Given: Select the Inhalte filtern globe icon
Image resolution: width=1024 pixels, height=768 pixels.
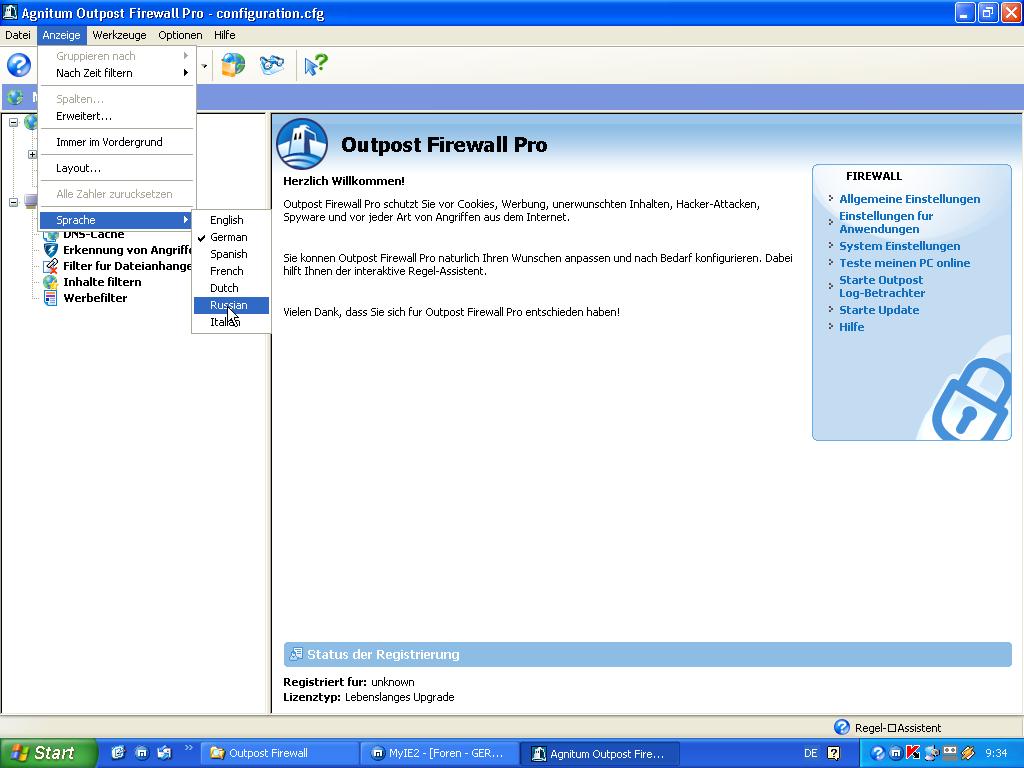Looking at the screenshot, I should [x=50, y=281].
